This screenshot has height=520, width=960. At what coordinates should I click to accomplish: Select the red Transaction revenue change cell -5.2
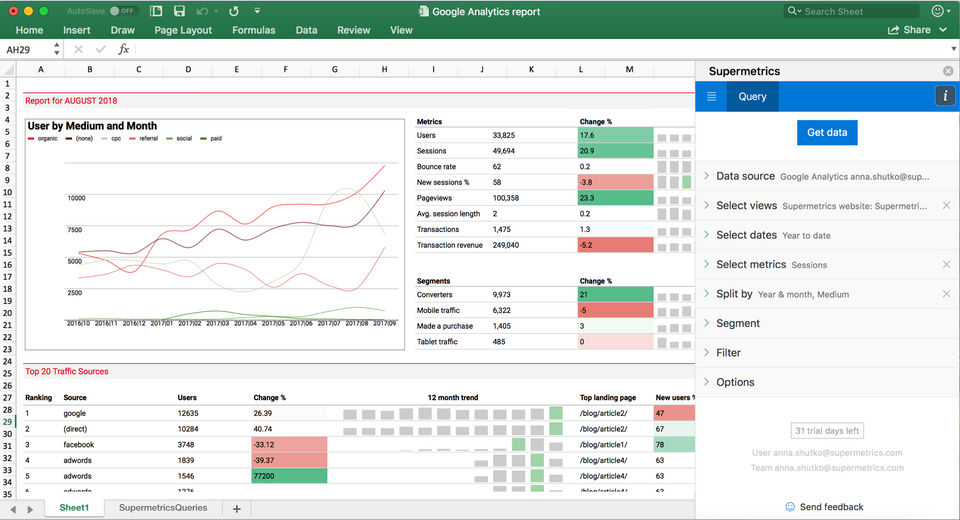615,245
